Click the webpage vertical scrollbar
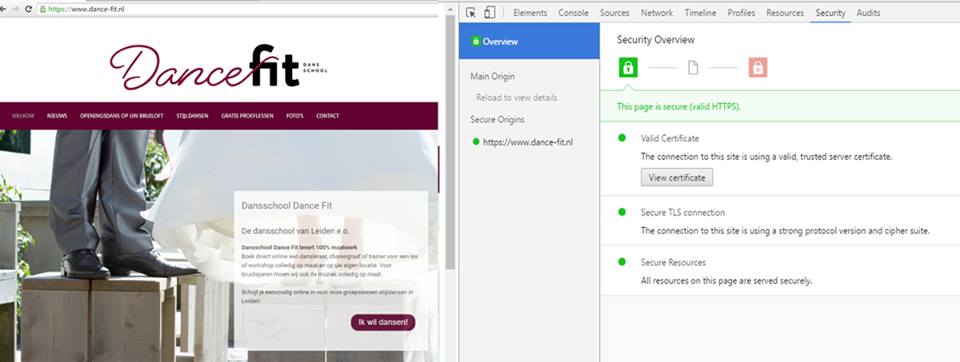960x362 pixels. click(x=451, y=141)
